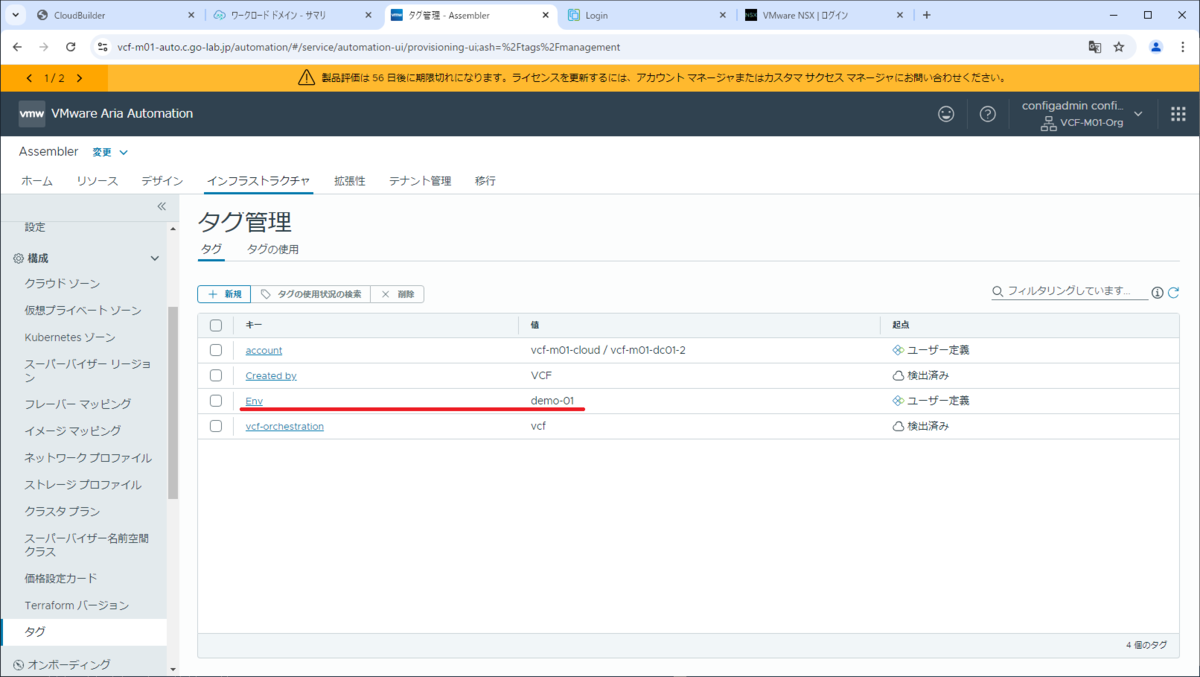Open the Created by tag key link
Image resolution: width=1200 pixels, height=677 pixels.
click(x=271, y=375)
